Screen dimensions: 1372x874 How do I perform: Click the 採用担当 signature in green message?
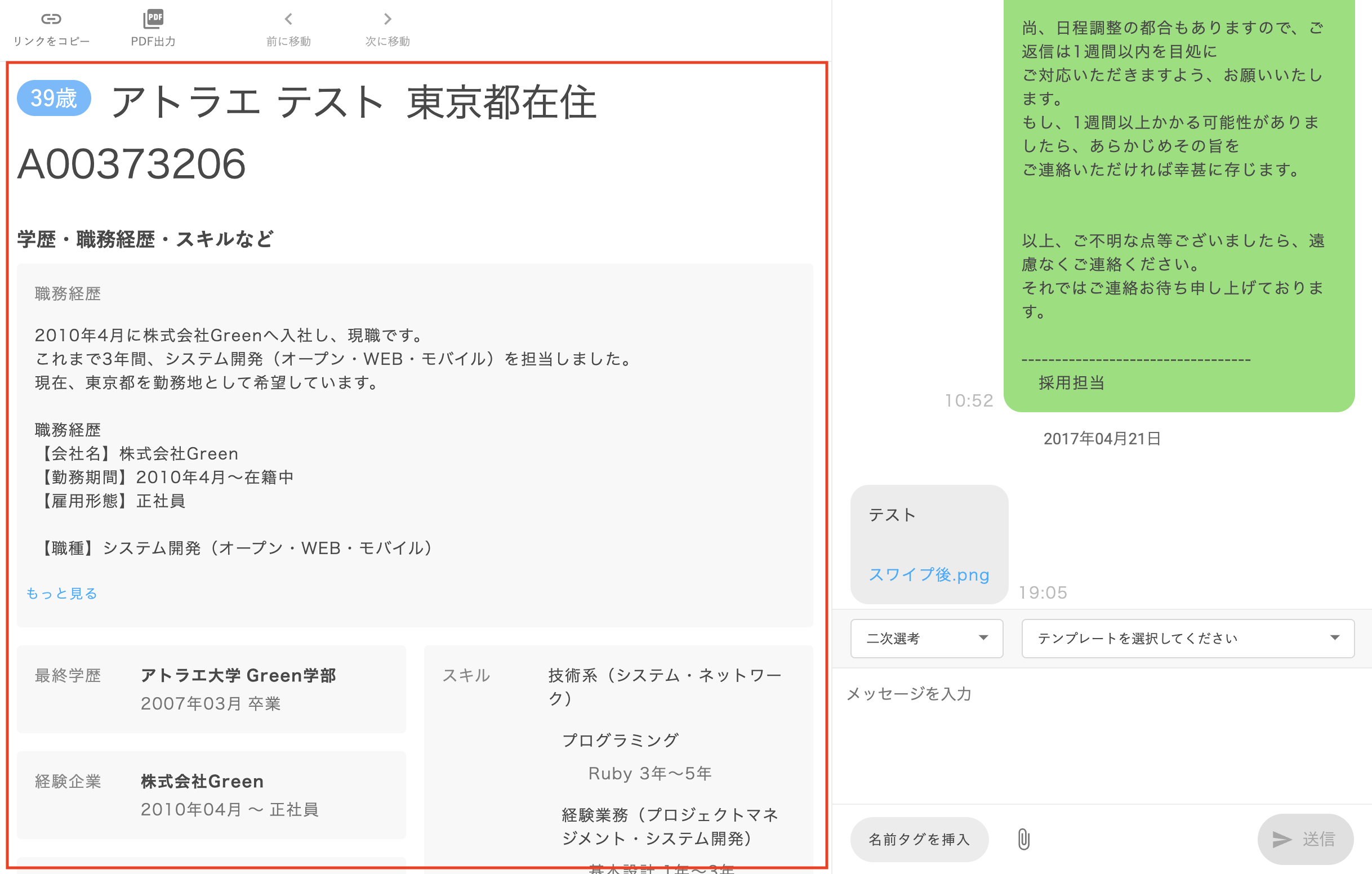[1072, 383]
